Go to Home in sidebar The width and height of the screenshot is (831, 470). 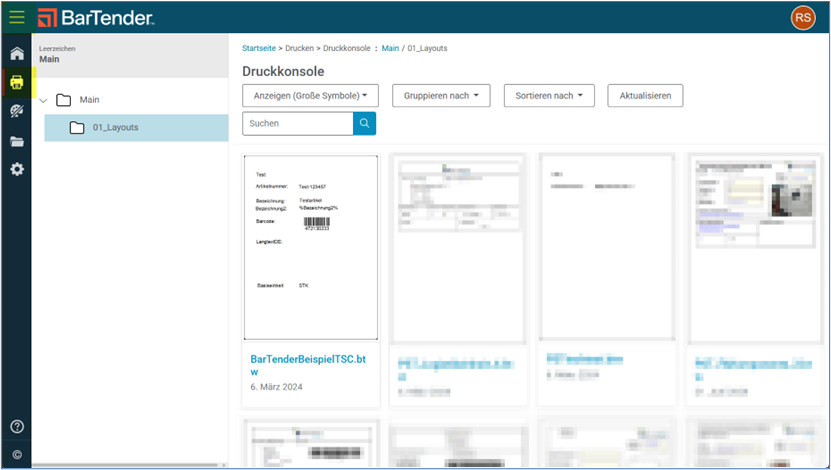16,54
